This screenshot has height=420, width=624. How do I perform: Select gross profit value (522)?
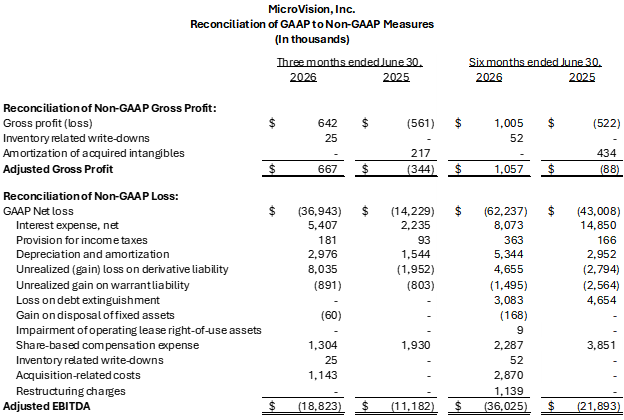tap(606, 123)
